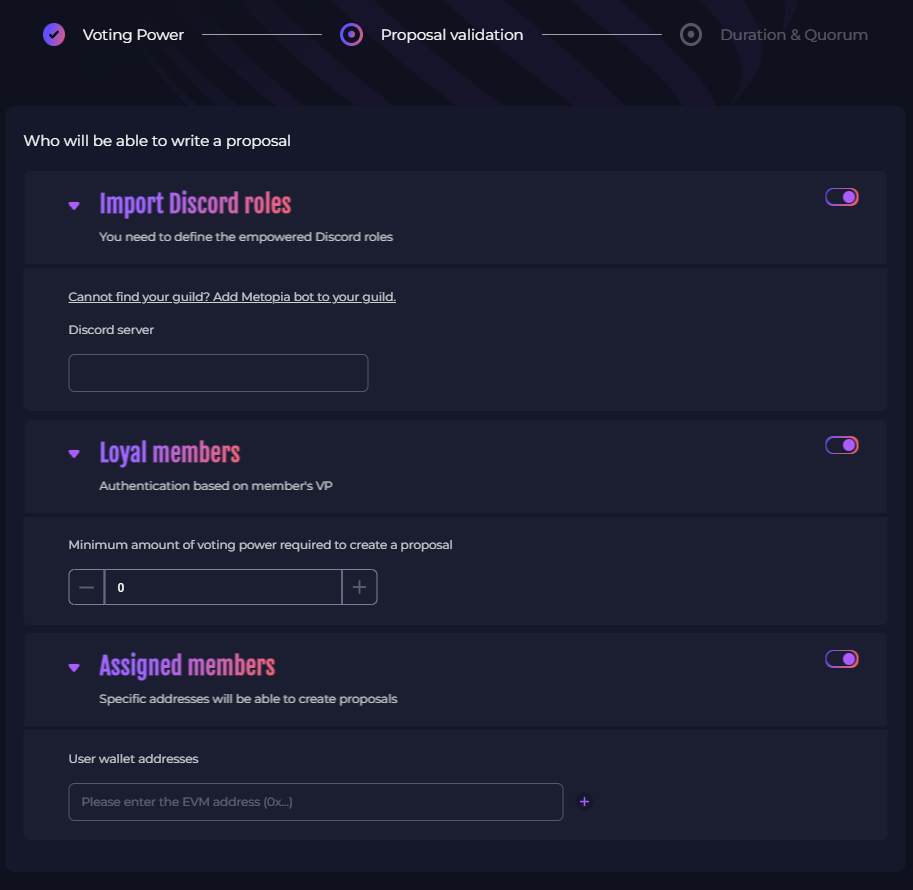Viewport: 913px width, 890px height.
Task: Focus the minimum voting power number field
Action: tap(223, 587)
